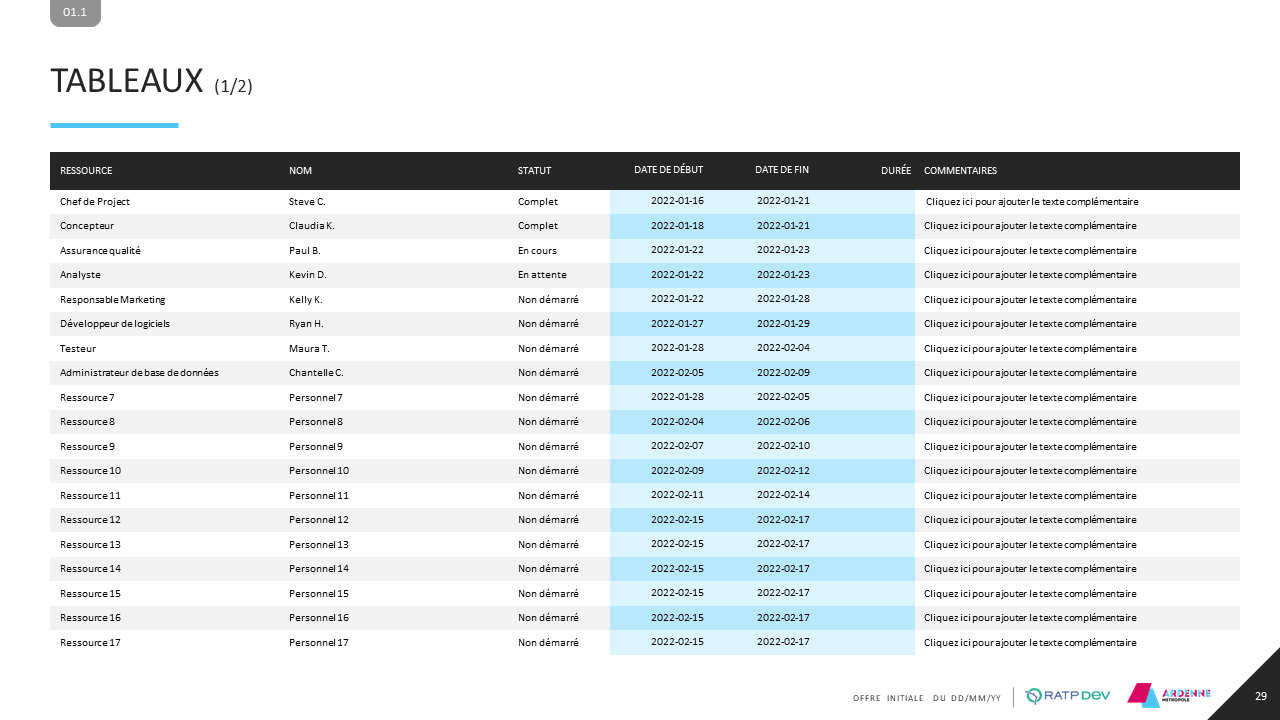Click Chantelle C. start date 2022-02-05
Image resolution: width=1280 pixels, height=720 pixels.
click(x=677, y=372)
